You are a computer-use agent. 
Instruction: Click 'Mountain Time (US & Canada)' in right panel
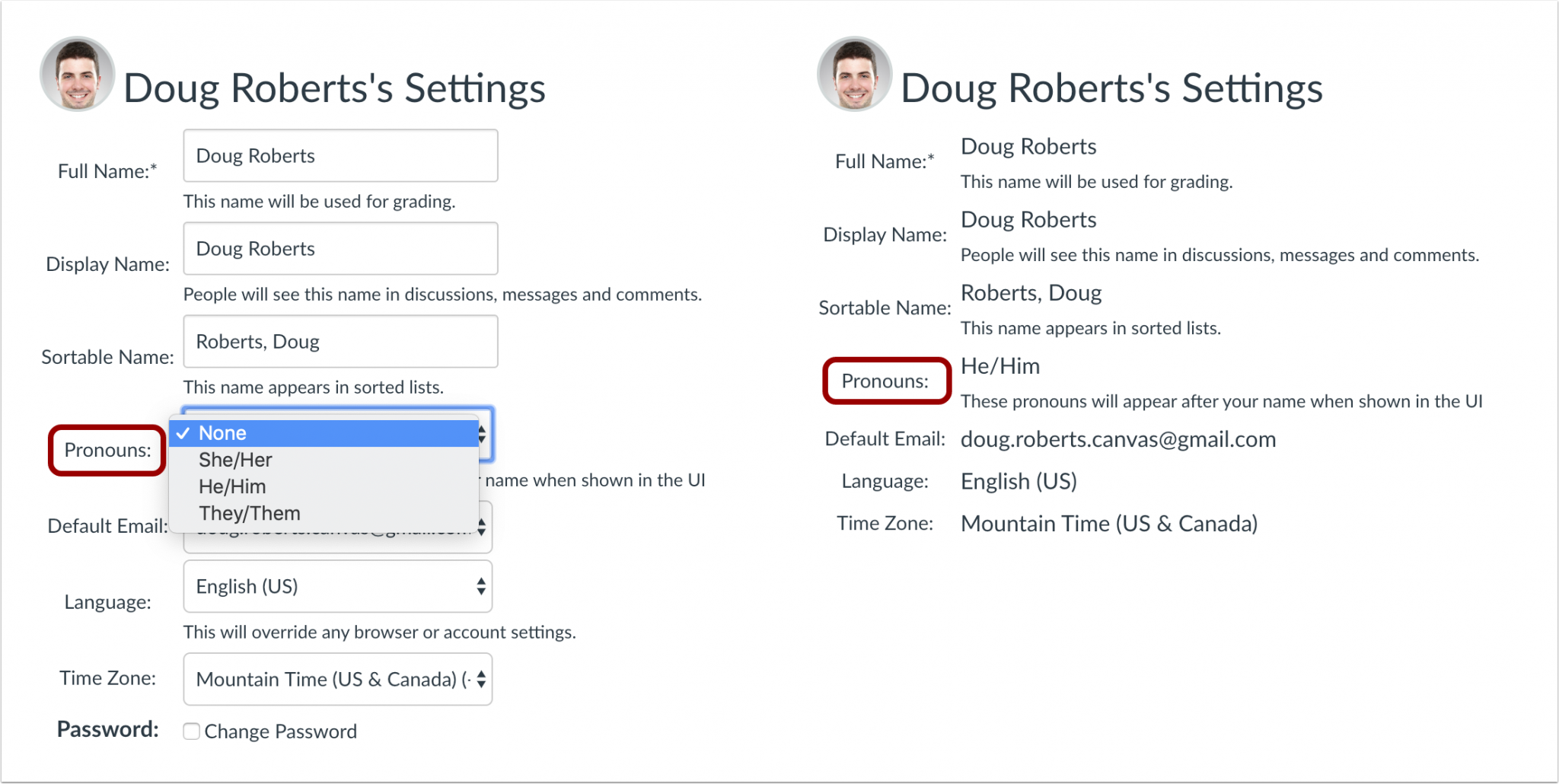tap(1109, 524)
